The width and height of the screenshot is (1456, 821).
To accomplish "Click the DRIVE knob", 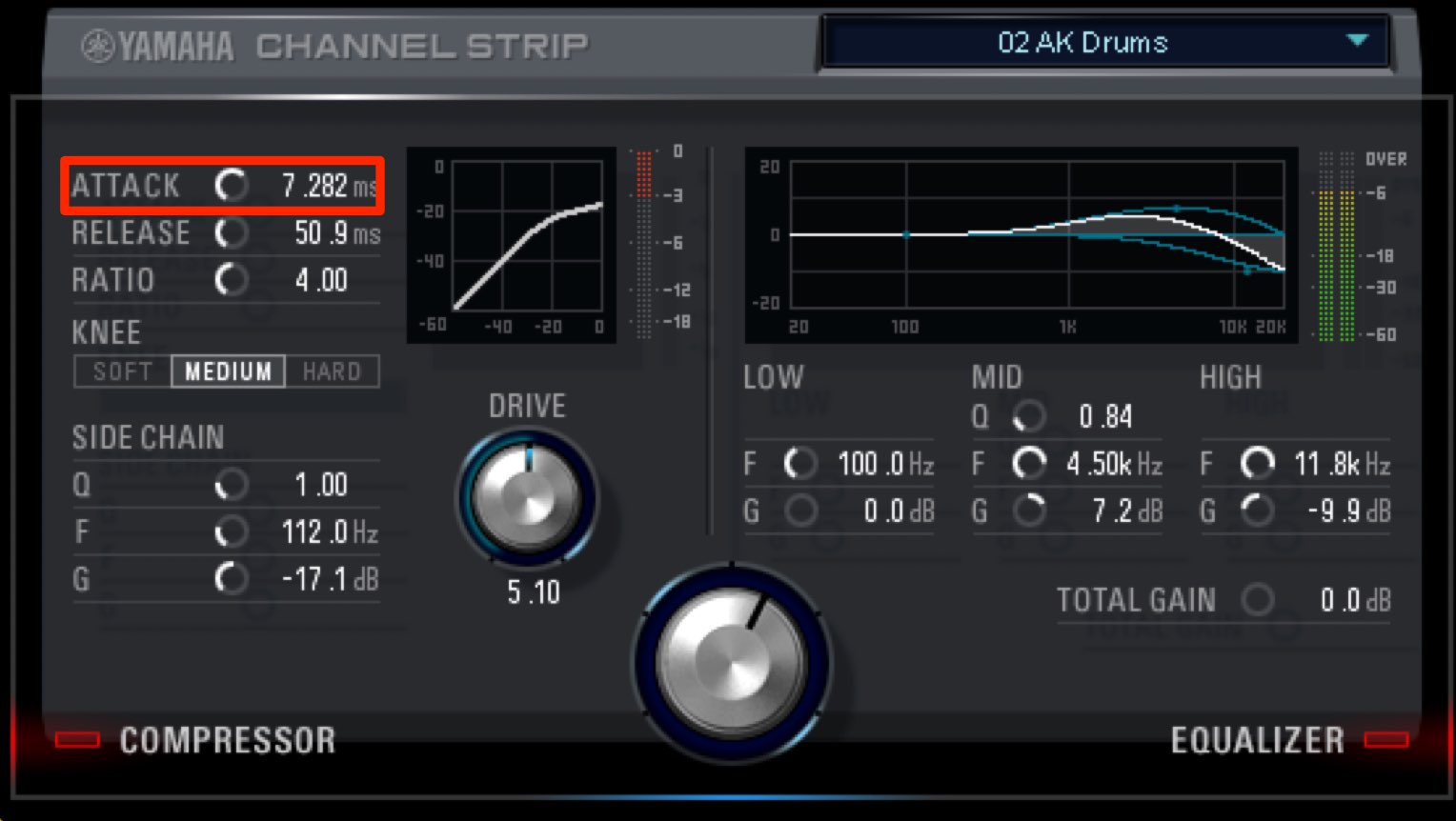I will (527, 497).
